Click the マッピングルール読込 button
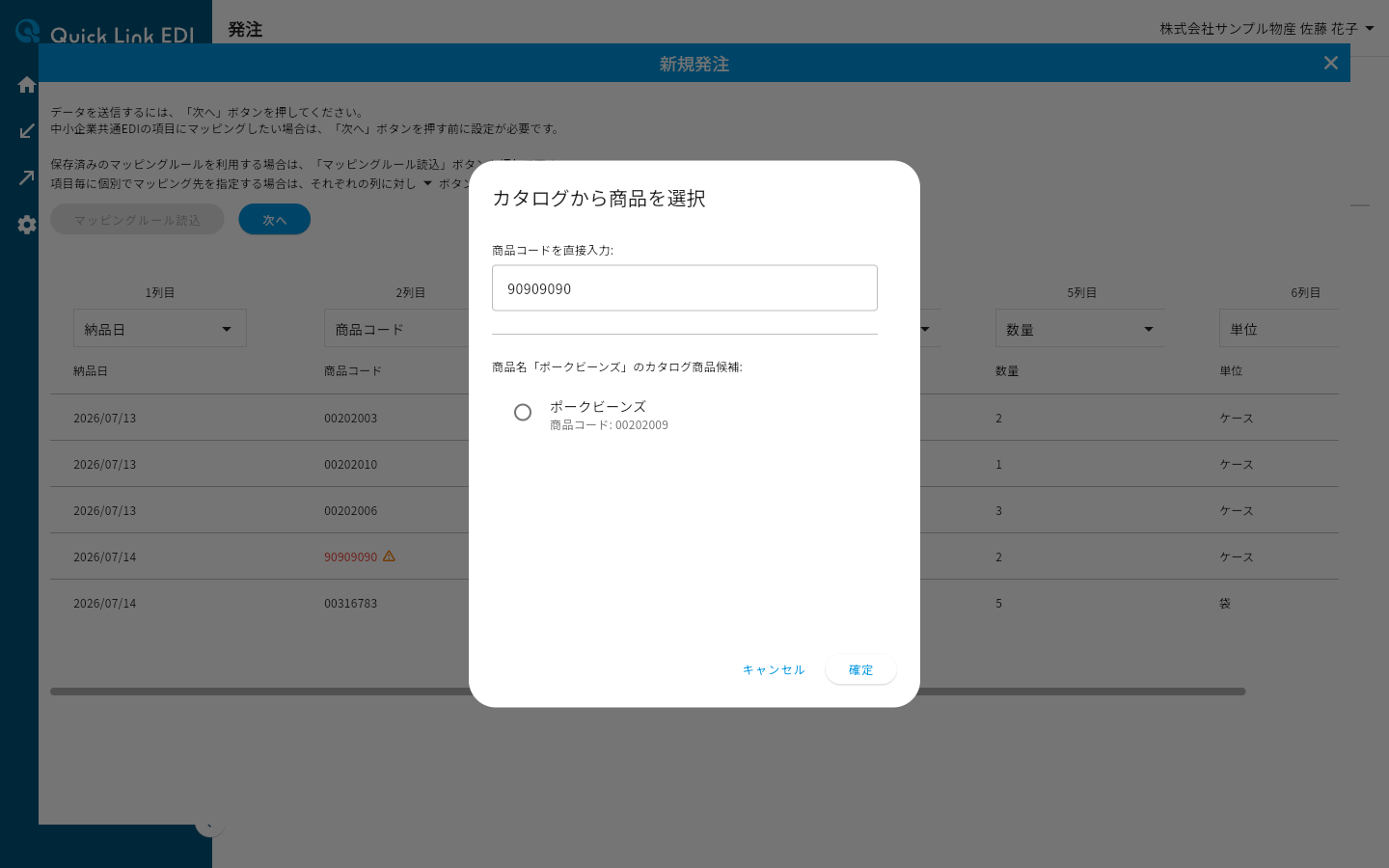Viewport: 1389px width, 868px height. click(x=137, y=220)
